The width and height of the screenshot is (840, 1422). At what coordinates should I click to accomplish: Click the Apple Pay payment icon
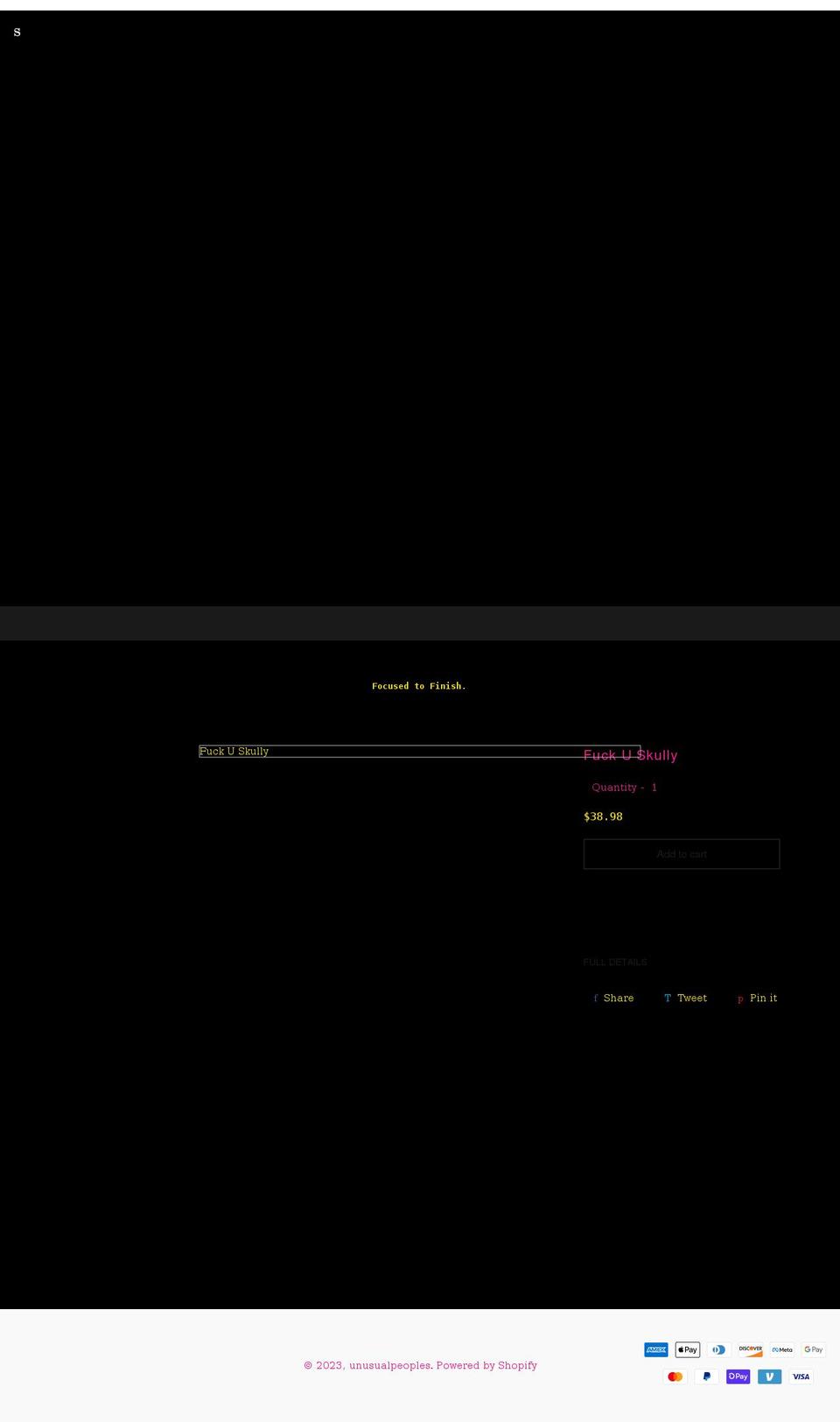(x=688, y=1349)
